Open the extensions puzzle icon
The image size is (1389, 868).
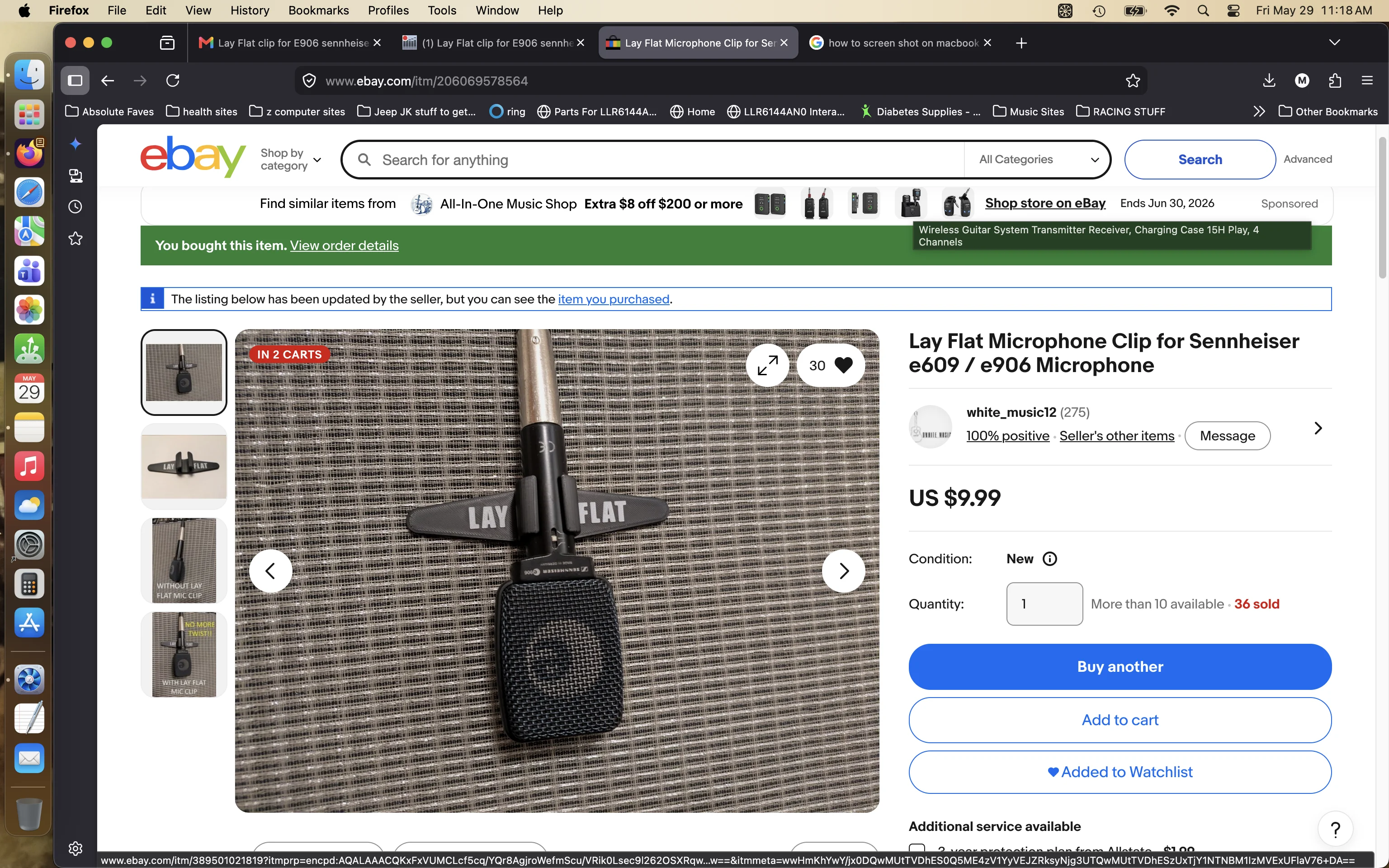[1334, 80]
